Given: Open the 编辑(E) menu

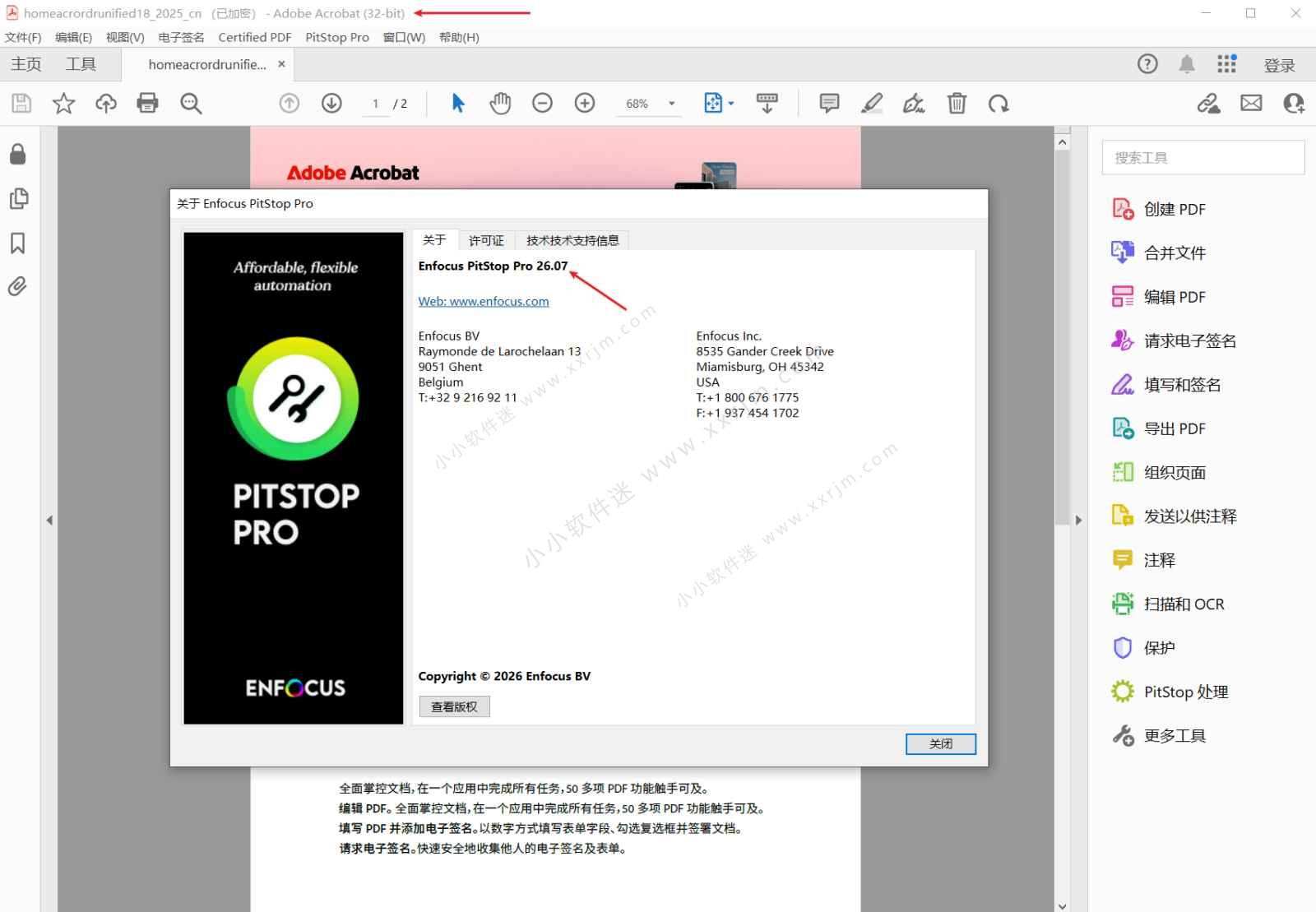Looking at the screenshot, I should pyautogui.click(x=73, y=37).
